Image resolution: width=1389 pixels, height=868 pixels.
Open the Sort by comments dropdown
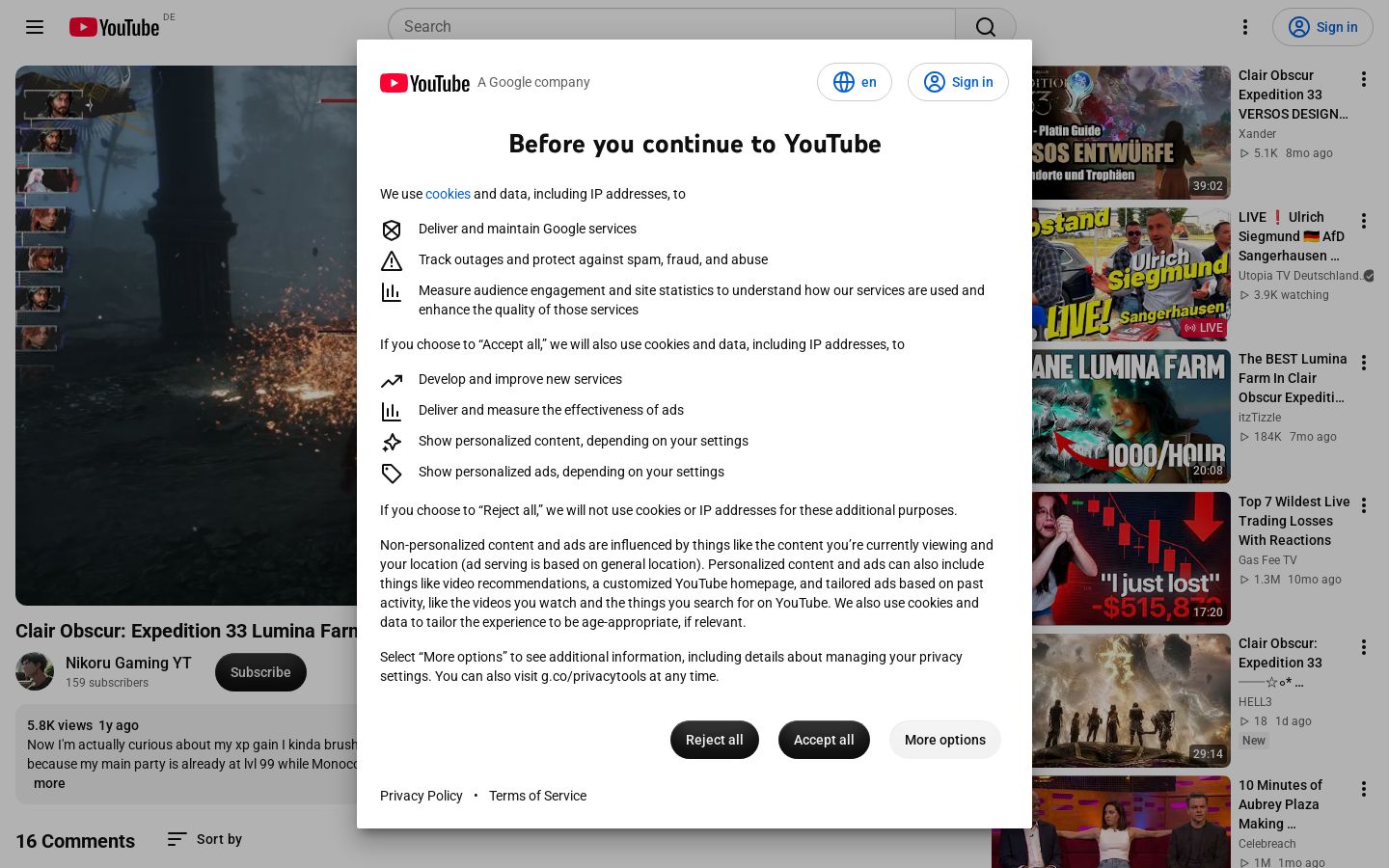click(204, 839)
